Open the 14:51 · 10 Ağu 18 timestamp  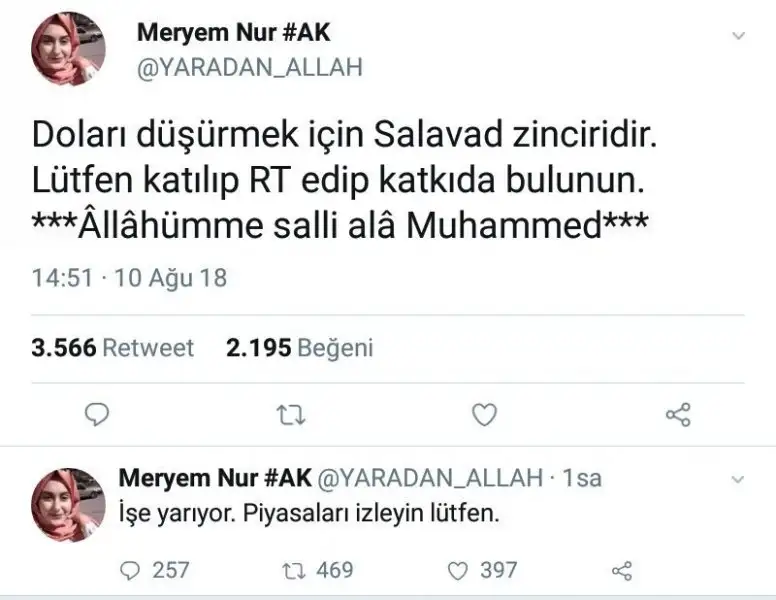[x=130, y=277]
